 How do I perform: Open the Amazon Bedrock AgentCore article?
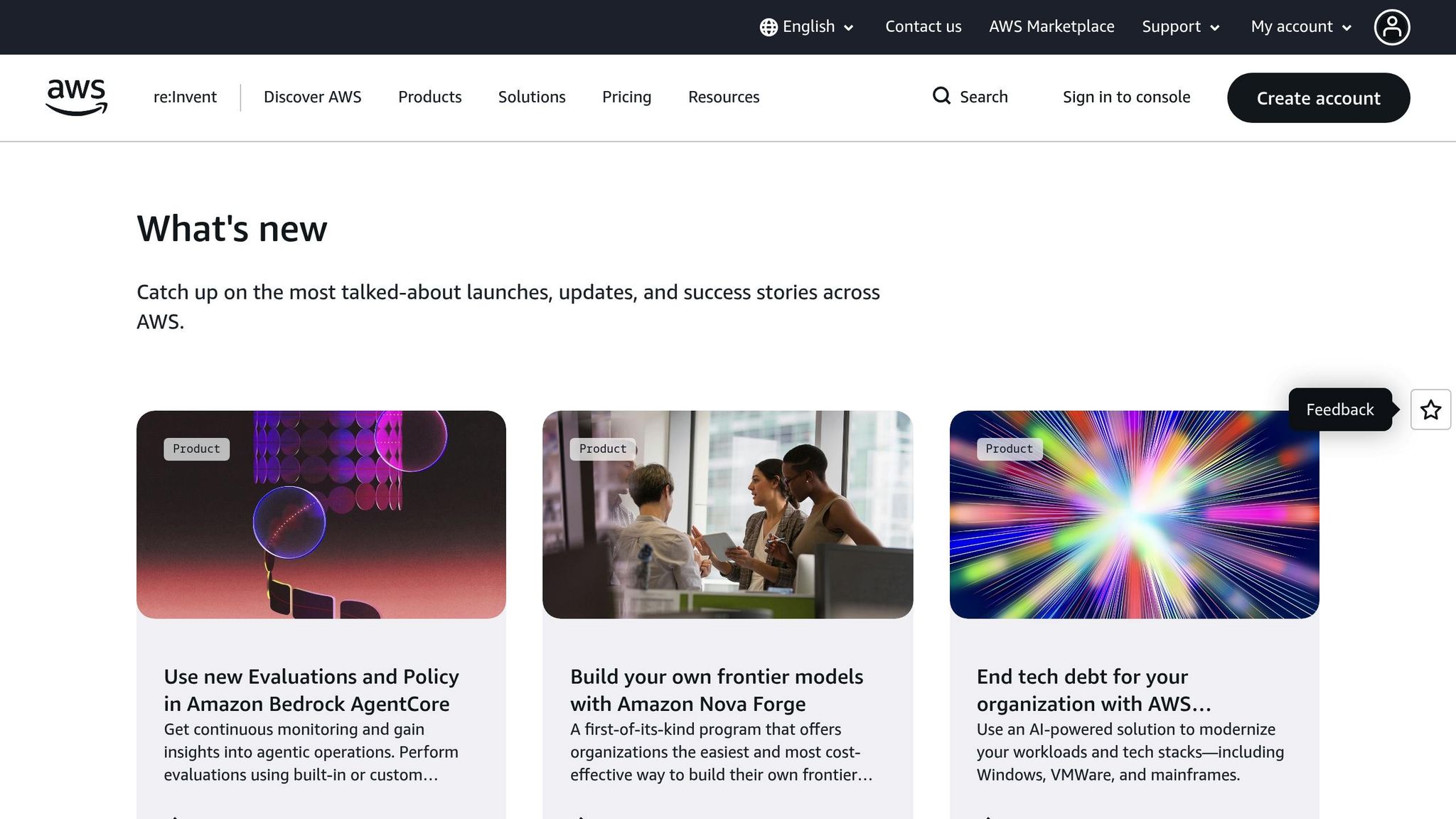pos(311,690)
